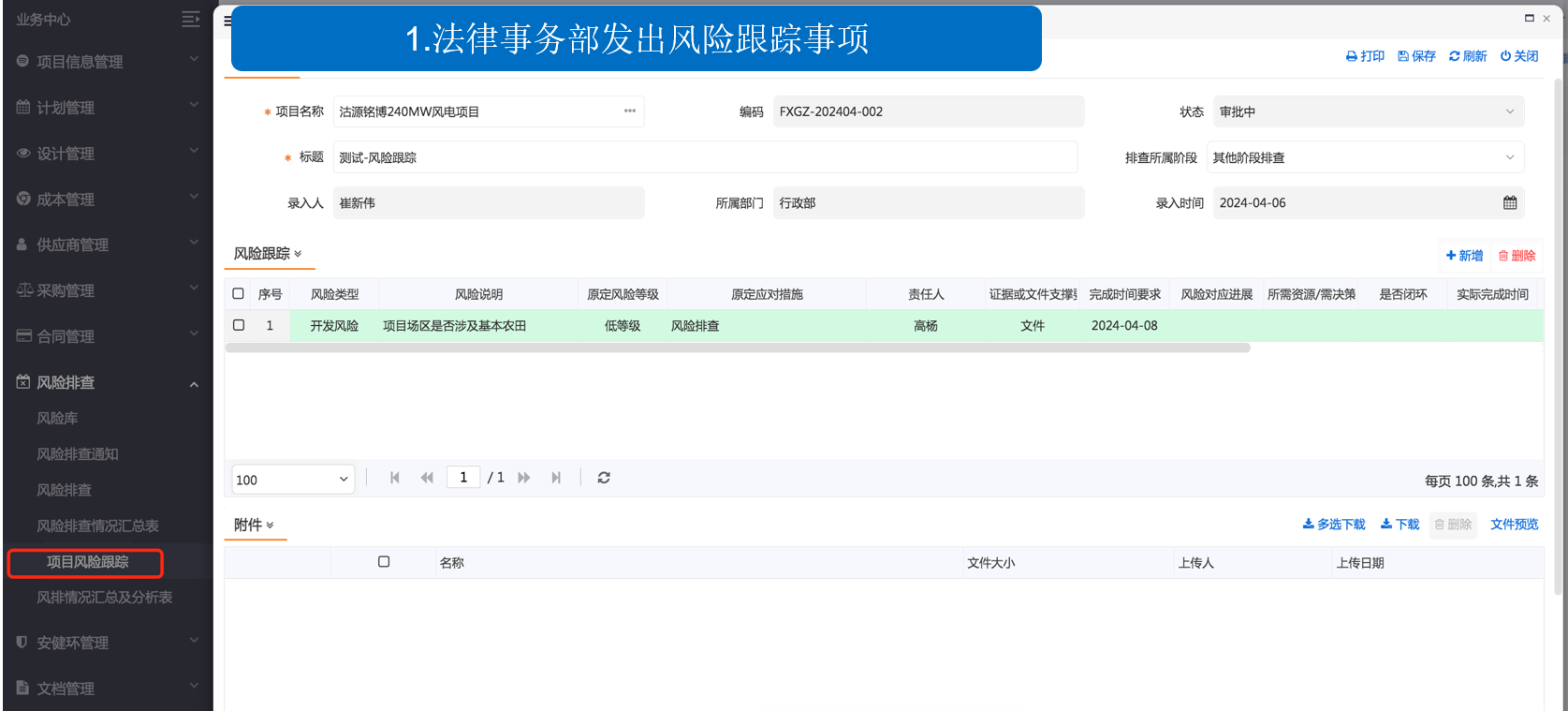Viewport: 1568px width, 711px height.
Task: Click the 保存 save button
Action: click(1416, 56)
